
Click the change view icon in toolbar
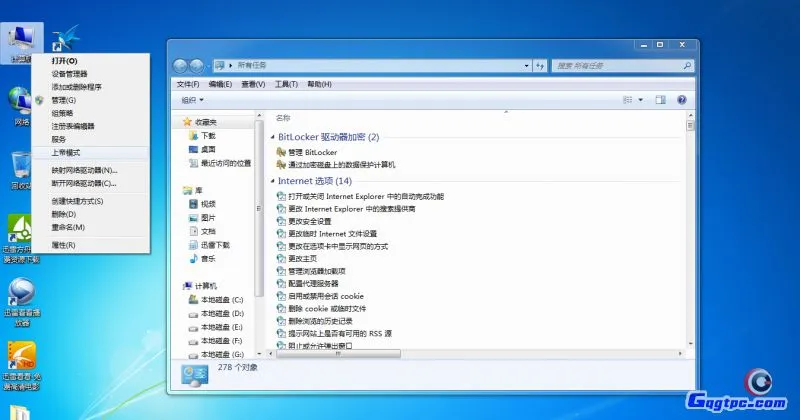pyautogui.click(x=628, y=100)
